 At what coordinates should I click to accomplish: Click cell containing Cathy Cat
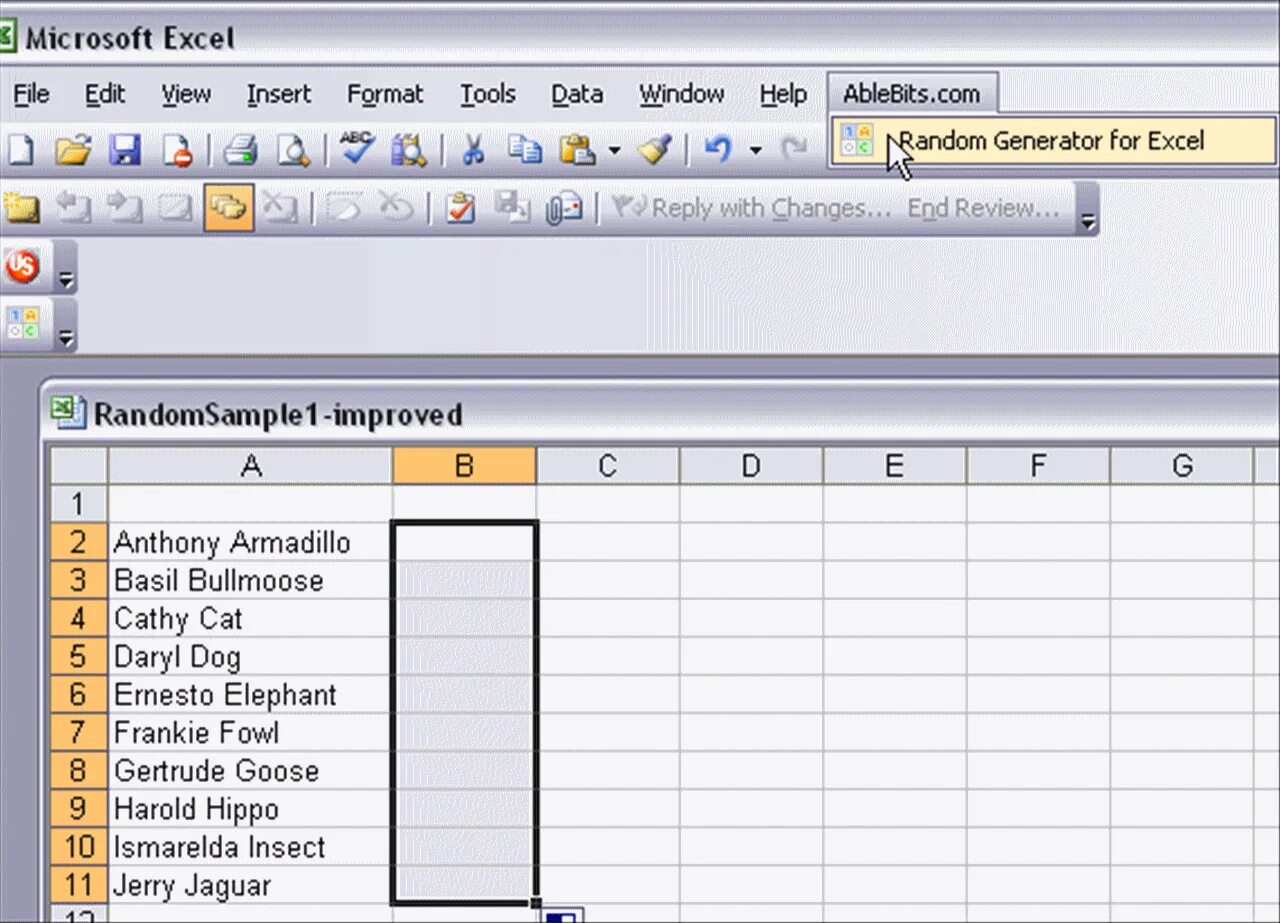250,618
